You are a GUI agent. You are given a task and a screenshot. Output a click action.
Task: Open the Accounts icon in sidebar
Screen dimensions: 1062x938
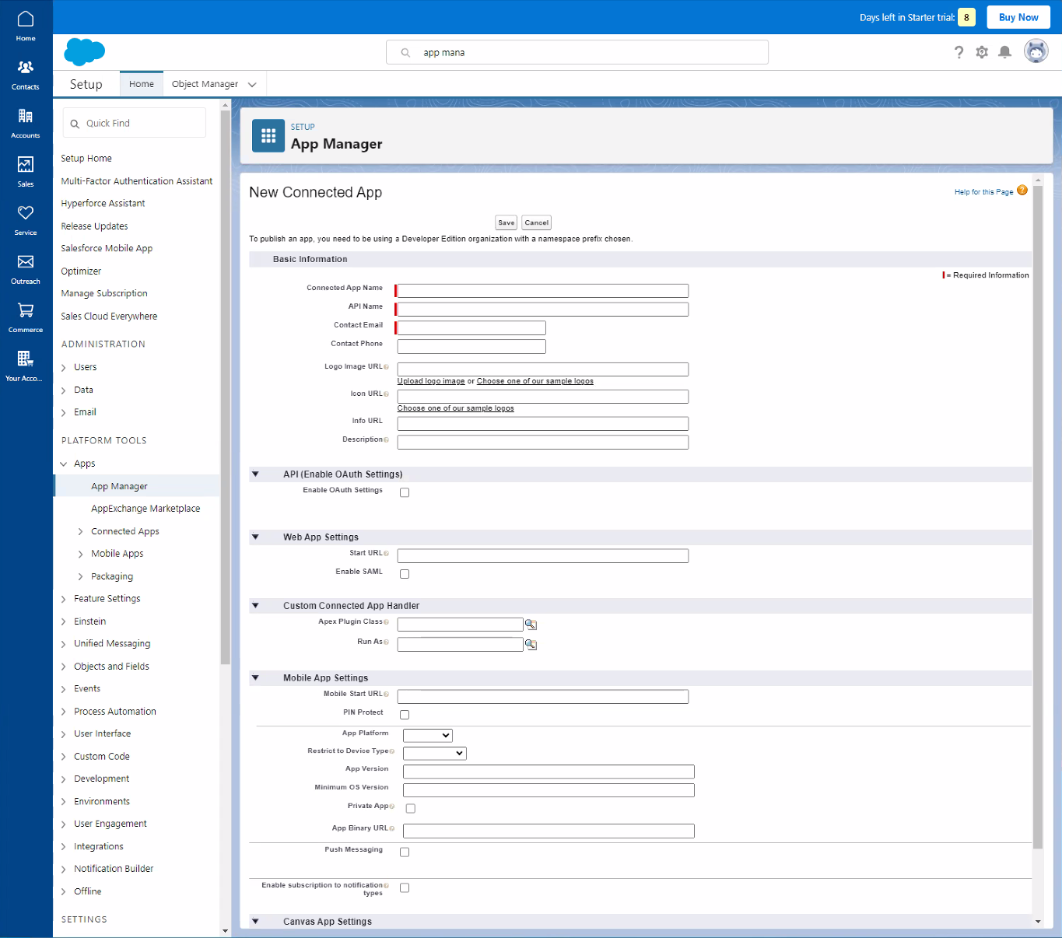pos(26,123)
